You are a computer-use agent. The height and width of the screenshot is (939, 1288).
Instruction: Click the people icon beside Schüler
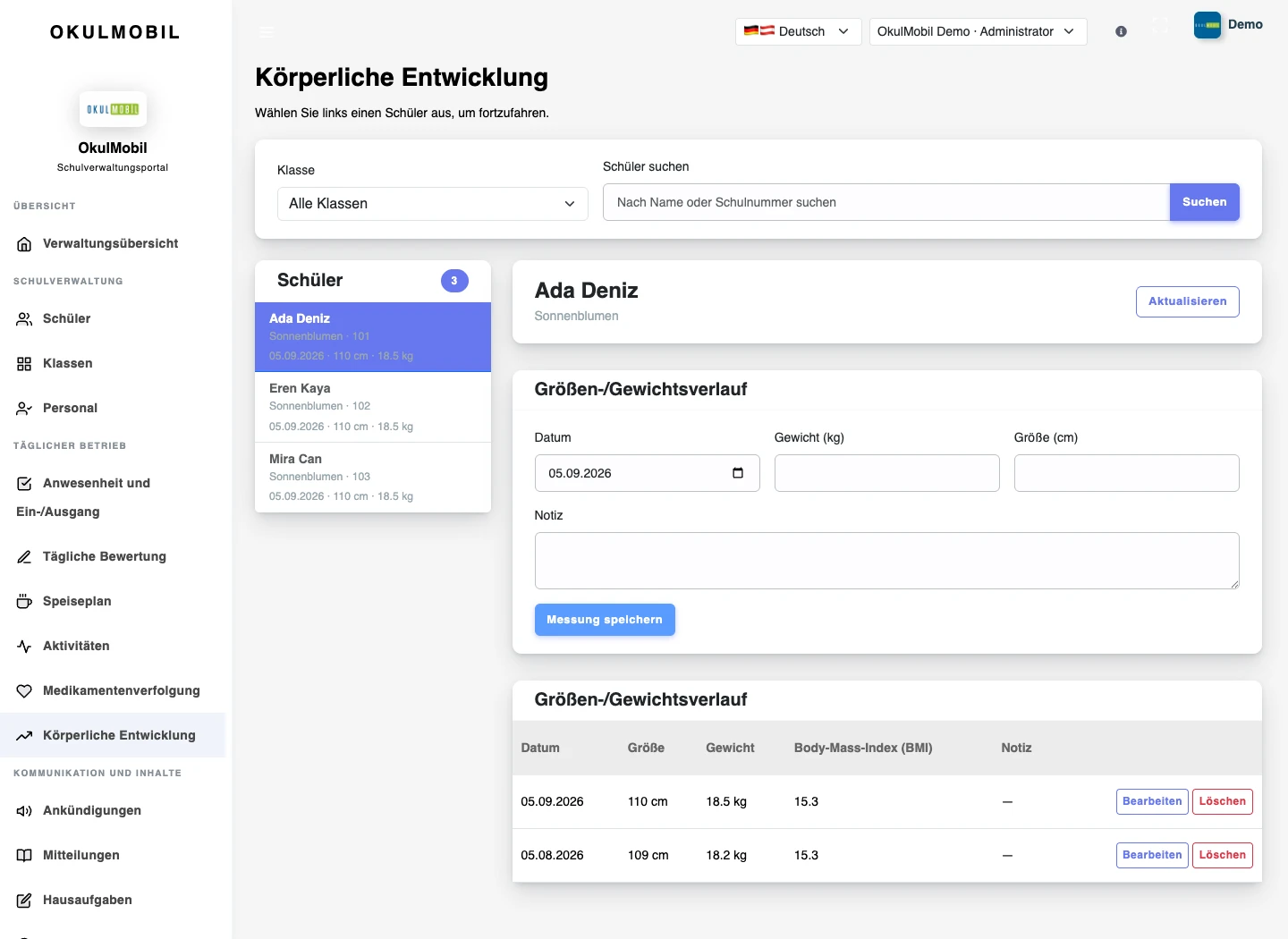24,319
